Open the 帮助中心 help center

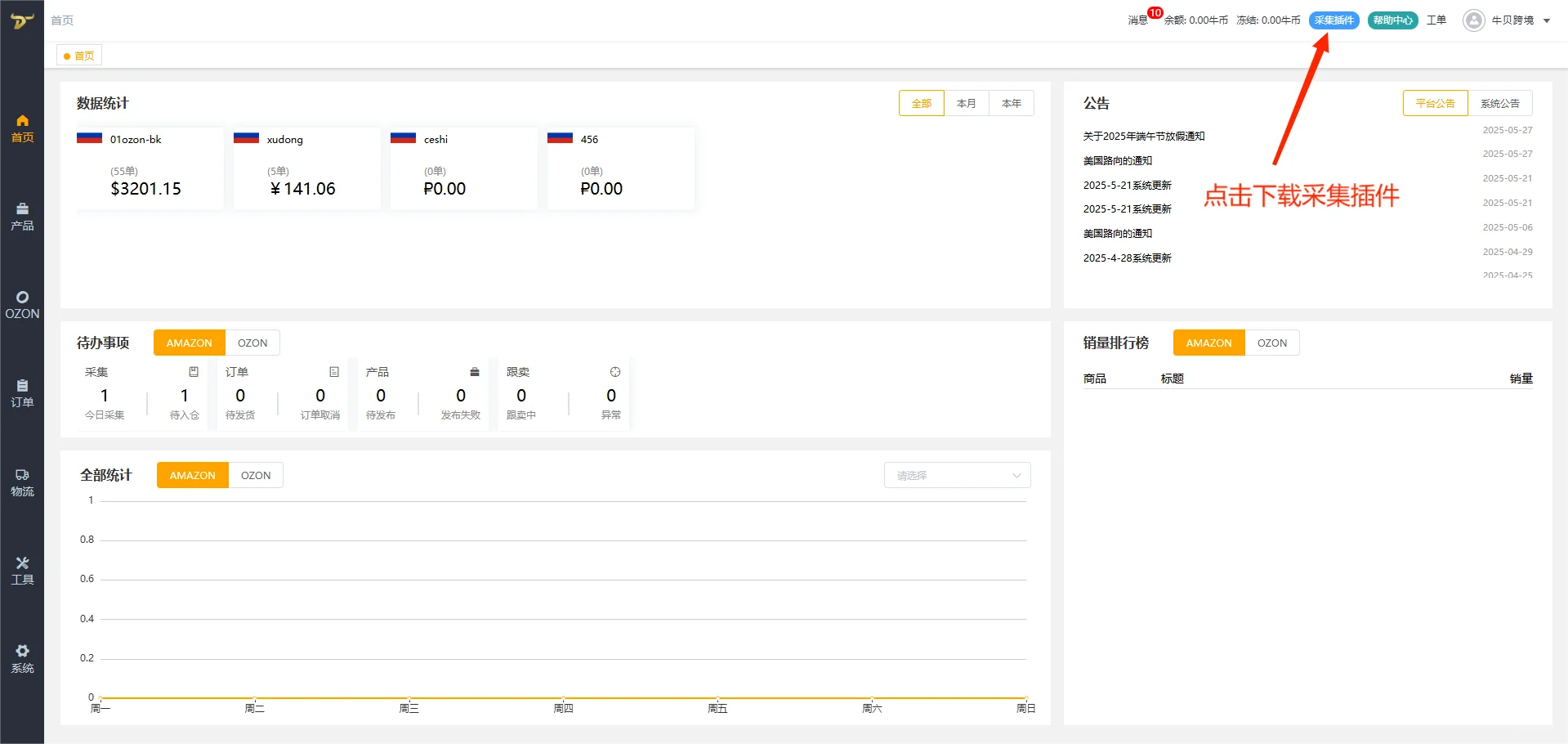pyautogui.click(x=1393, y=20)
